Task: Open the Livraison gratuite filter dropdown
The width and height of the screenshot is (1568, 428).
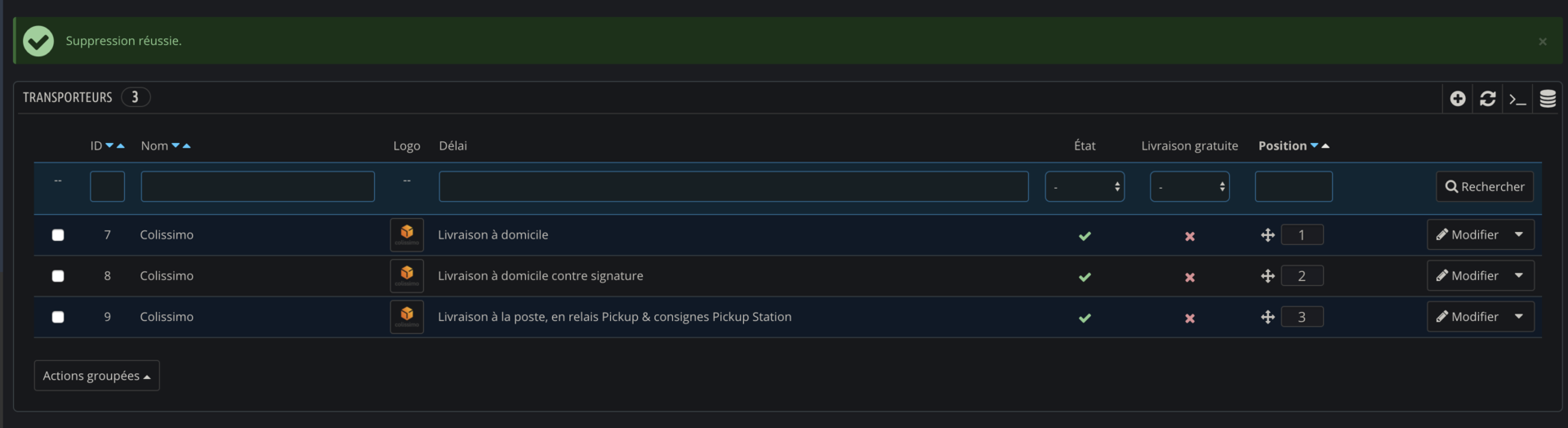Action: (x=1190, y=186)
